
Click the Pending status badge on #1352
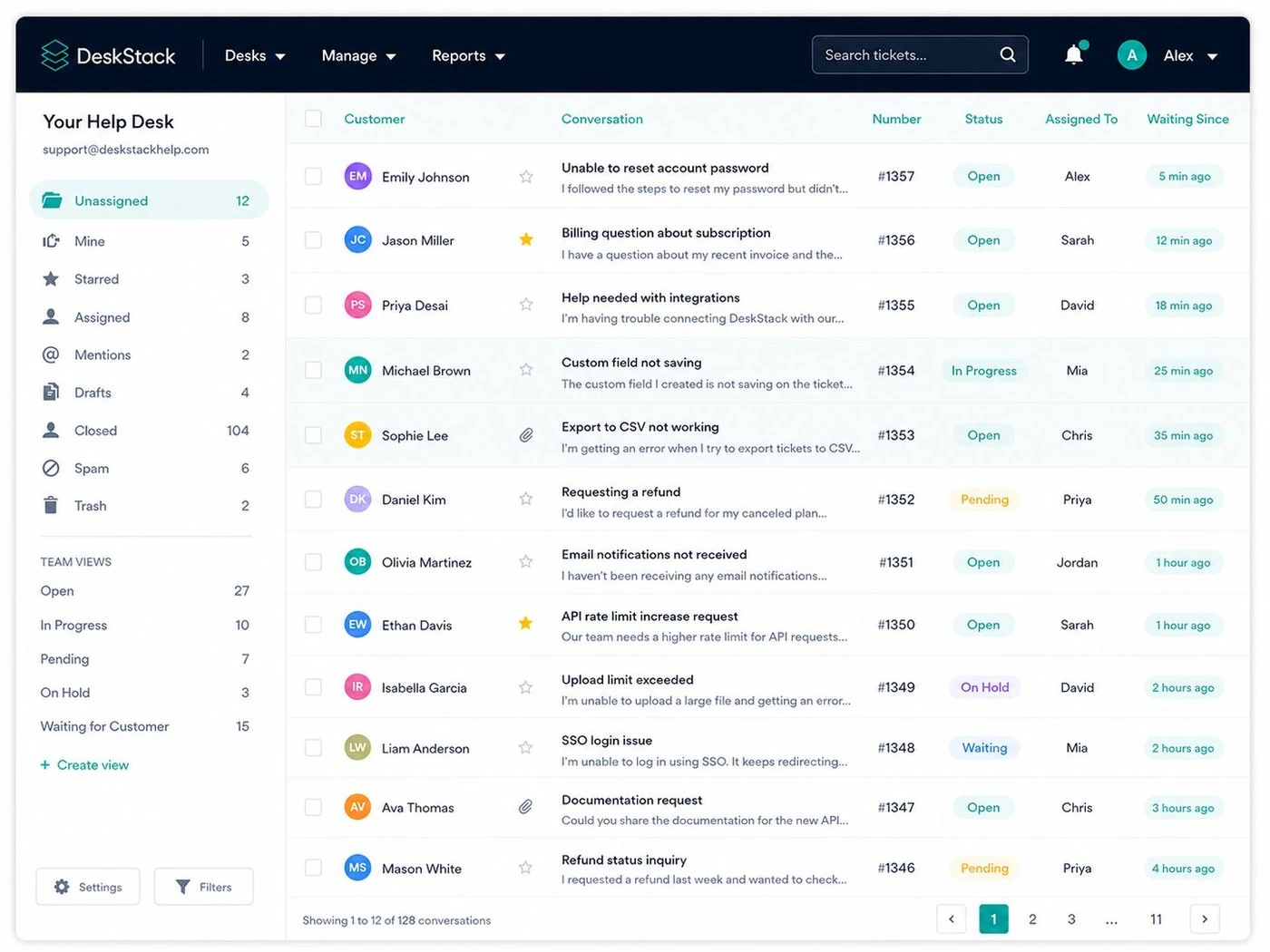[x=984, y=500]
